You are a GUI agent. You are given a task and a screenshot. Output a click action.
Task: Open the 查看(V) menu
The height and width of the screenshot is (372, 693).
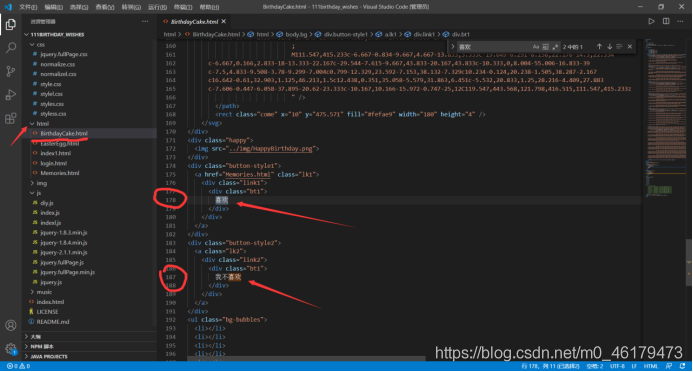point(105,7)
